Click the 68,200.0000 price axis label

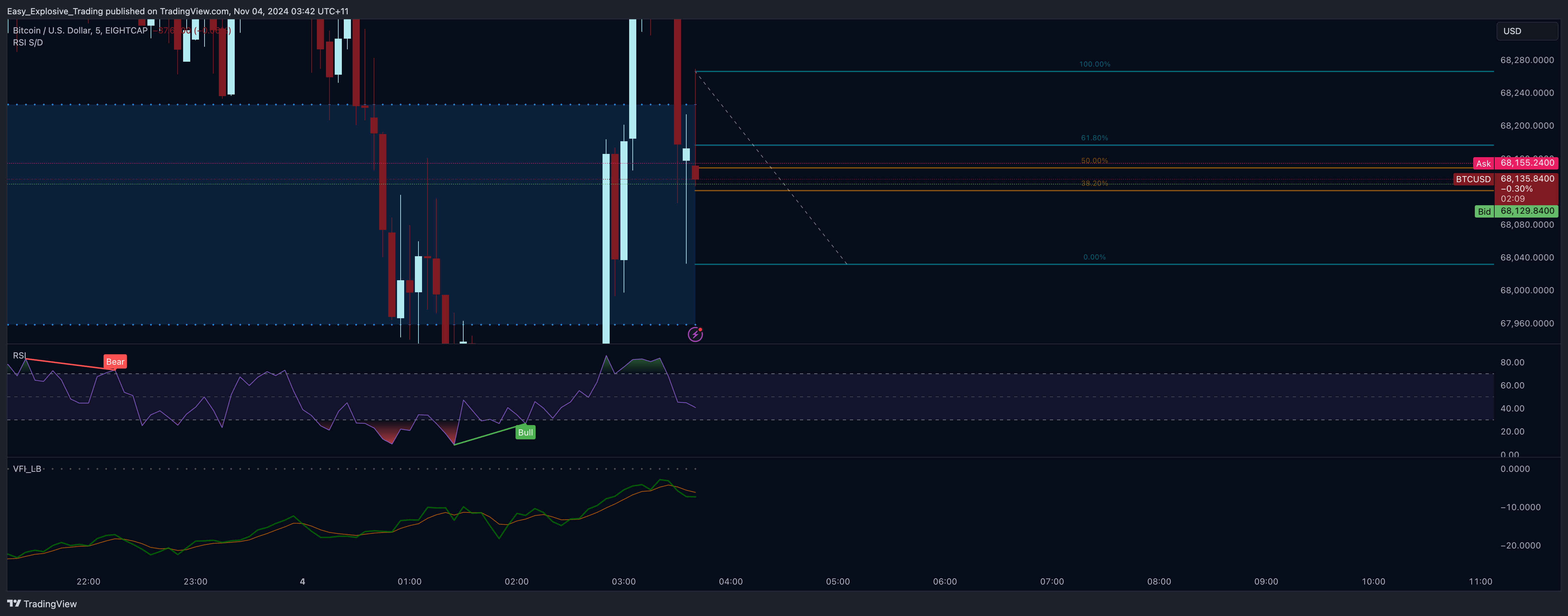pos(1526,126)
